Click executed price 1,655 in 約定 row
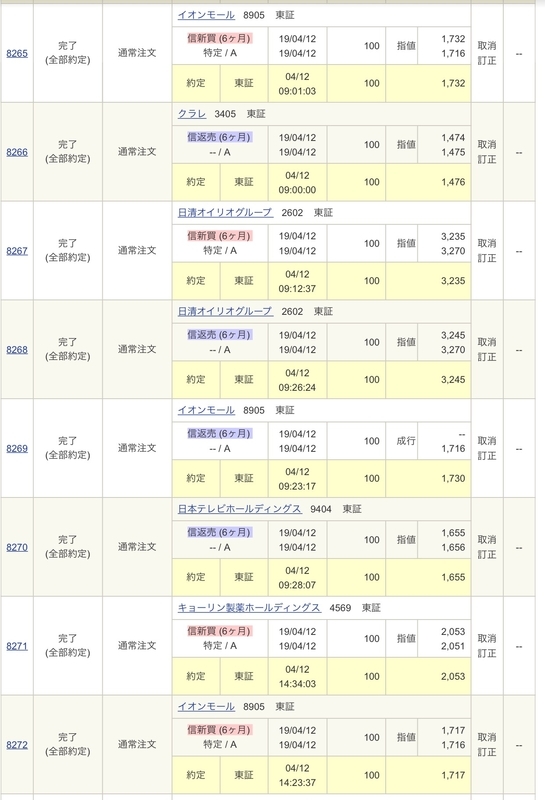This screenshot has width=545, height=800. (453, 577)
